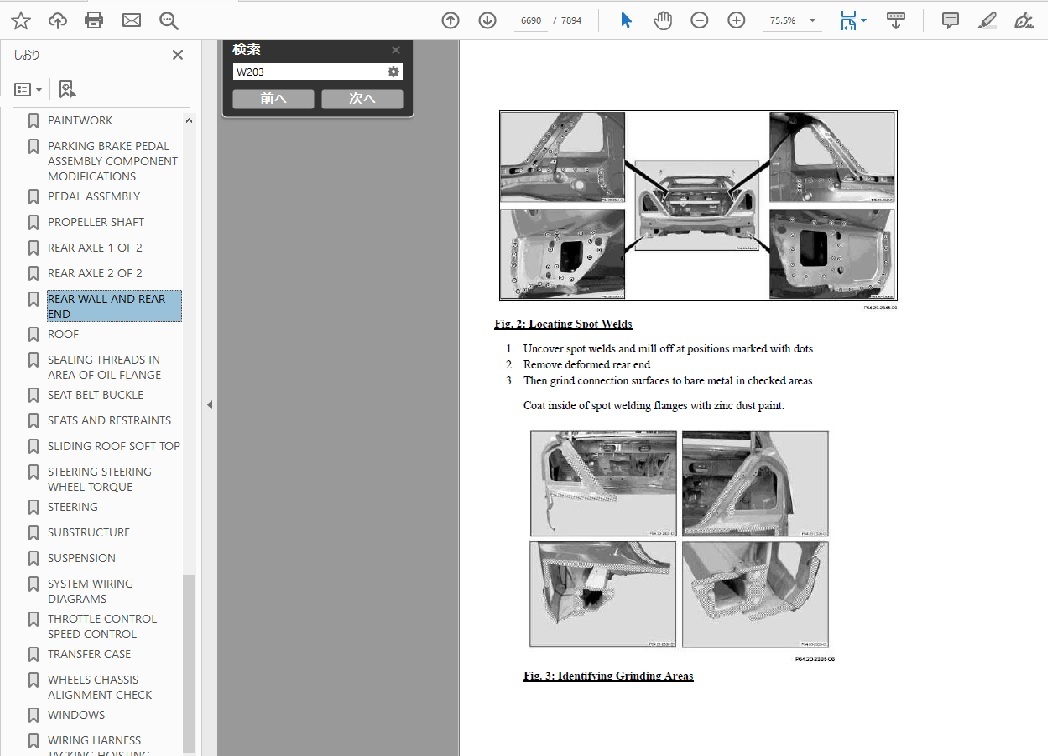Activate the hand pan tool
Screen dimensions: 1048x756
(x=663, y=21)
